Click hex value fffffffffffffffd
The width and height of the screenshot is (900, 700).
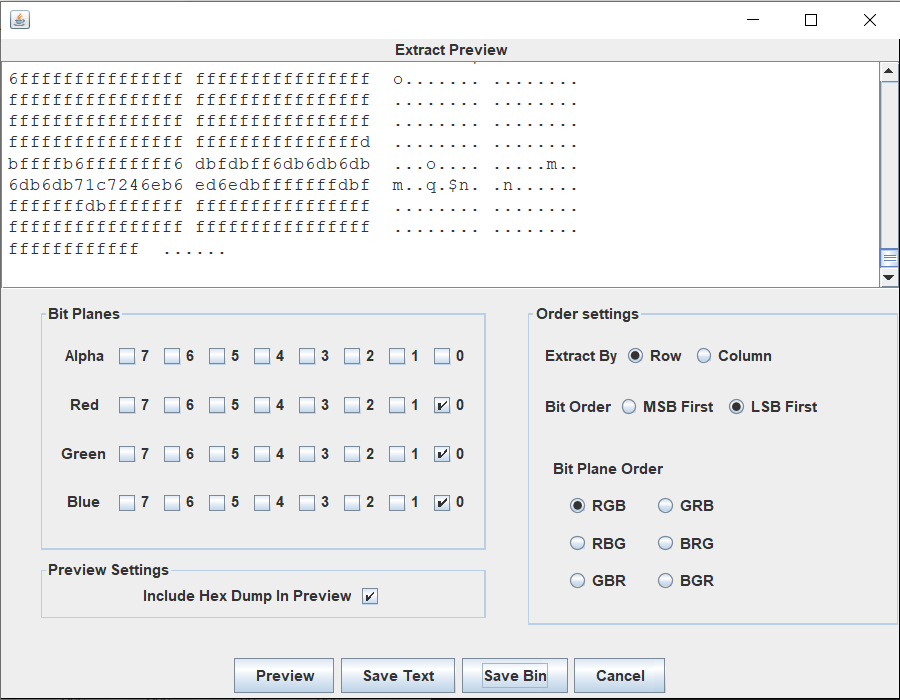282,143
